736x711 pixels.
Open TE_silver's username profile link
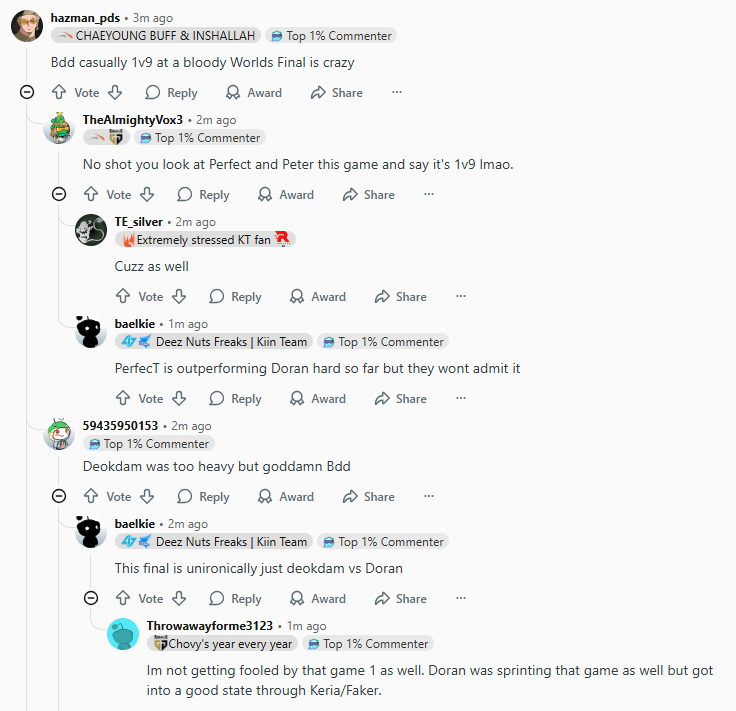138,222
